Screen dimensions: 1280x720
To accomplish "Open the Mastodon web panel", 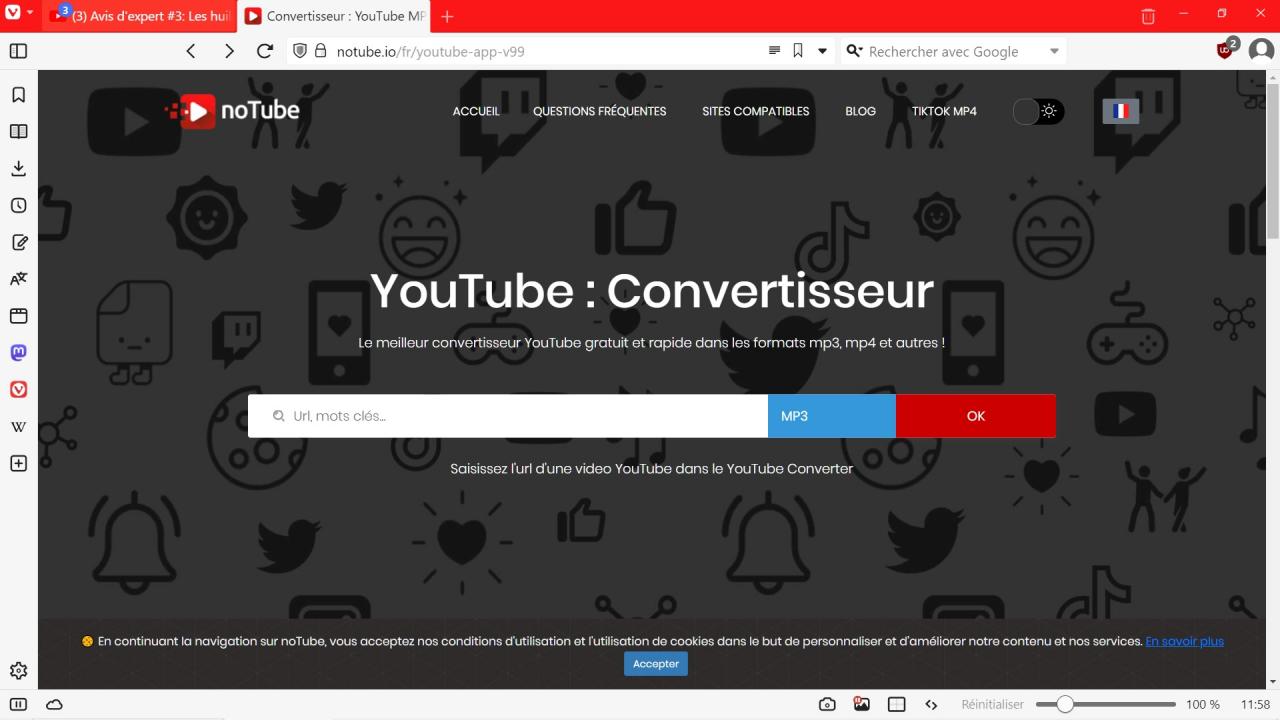I will point(18,353).
